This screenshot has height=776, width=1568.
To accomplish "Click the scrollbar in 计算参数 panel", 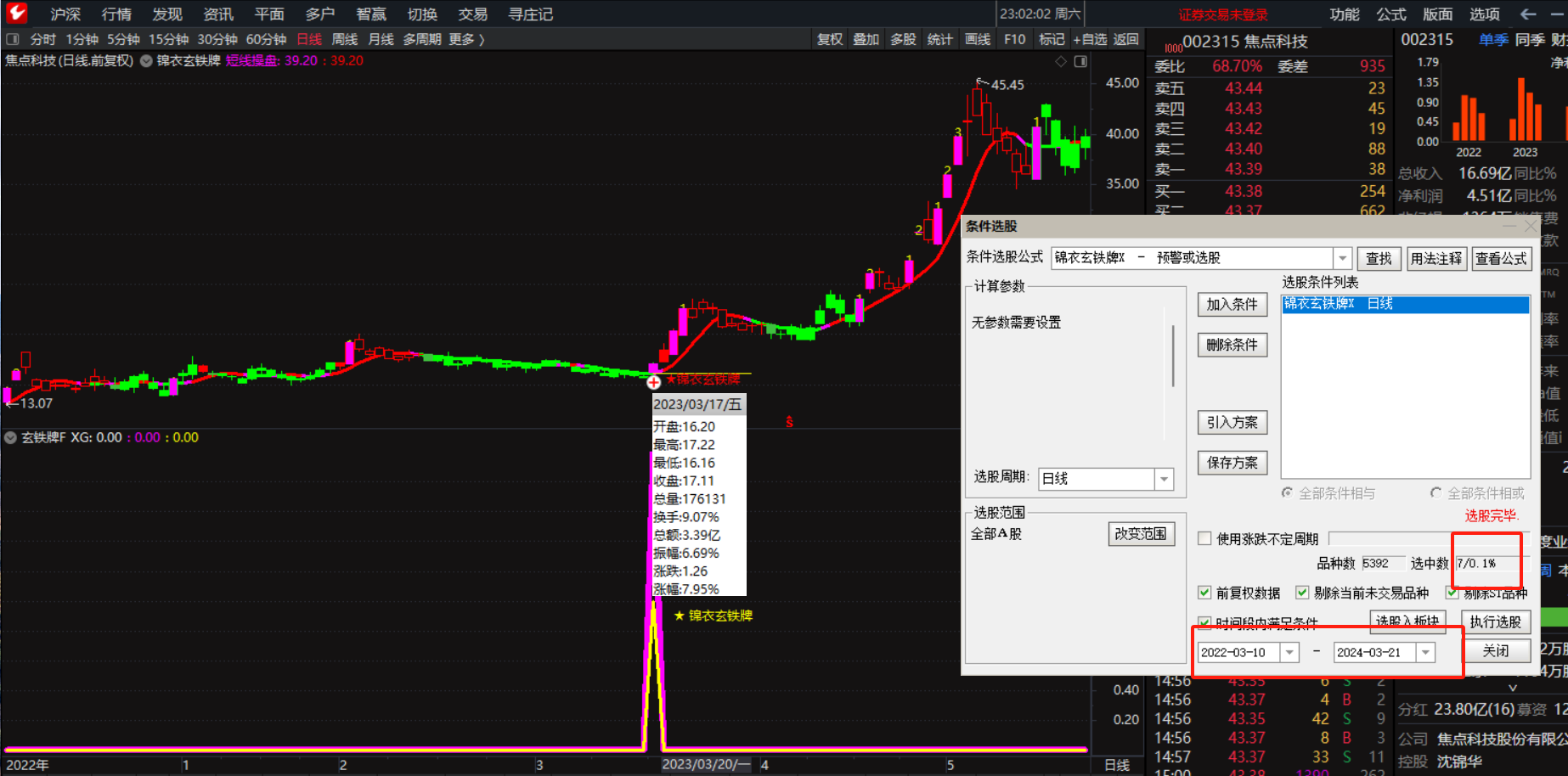I will pyautogui.click(x=1173, y=357).
